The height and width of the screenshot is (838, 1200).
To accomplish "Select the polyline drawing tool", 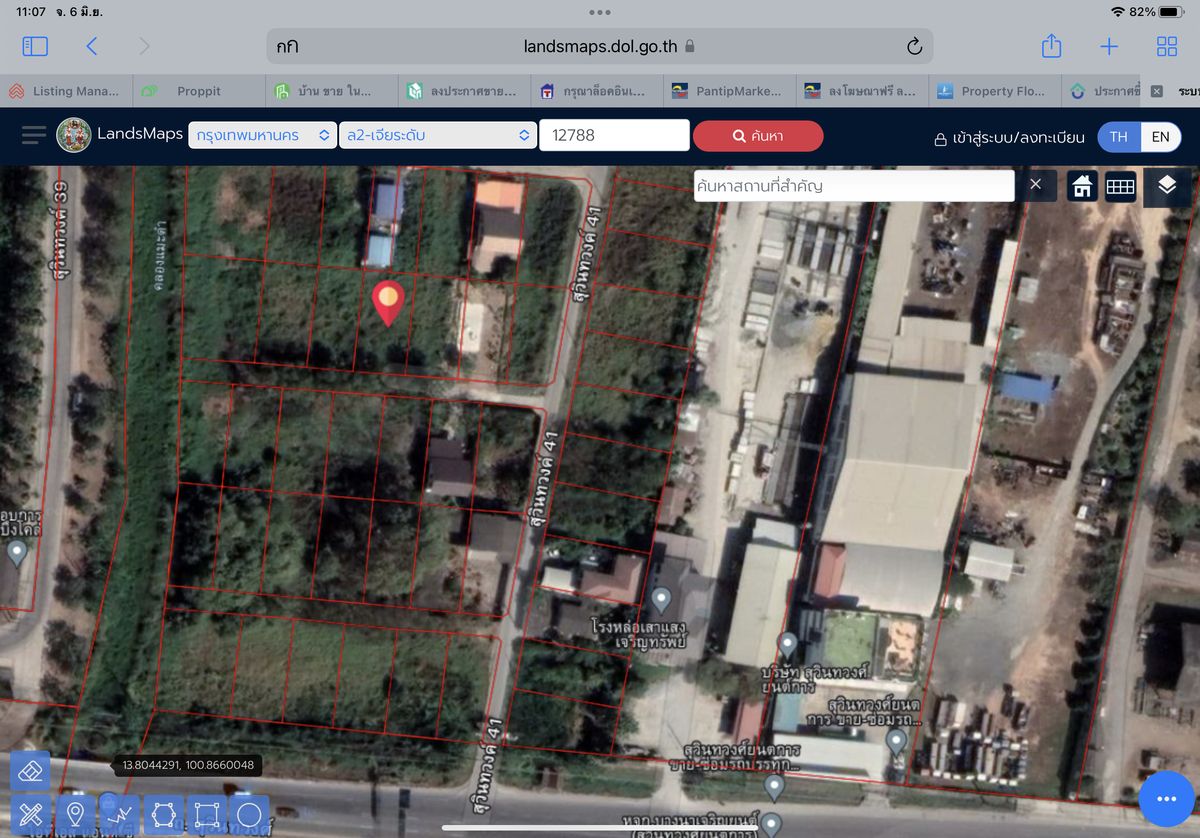I will (x=118, y=814).
